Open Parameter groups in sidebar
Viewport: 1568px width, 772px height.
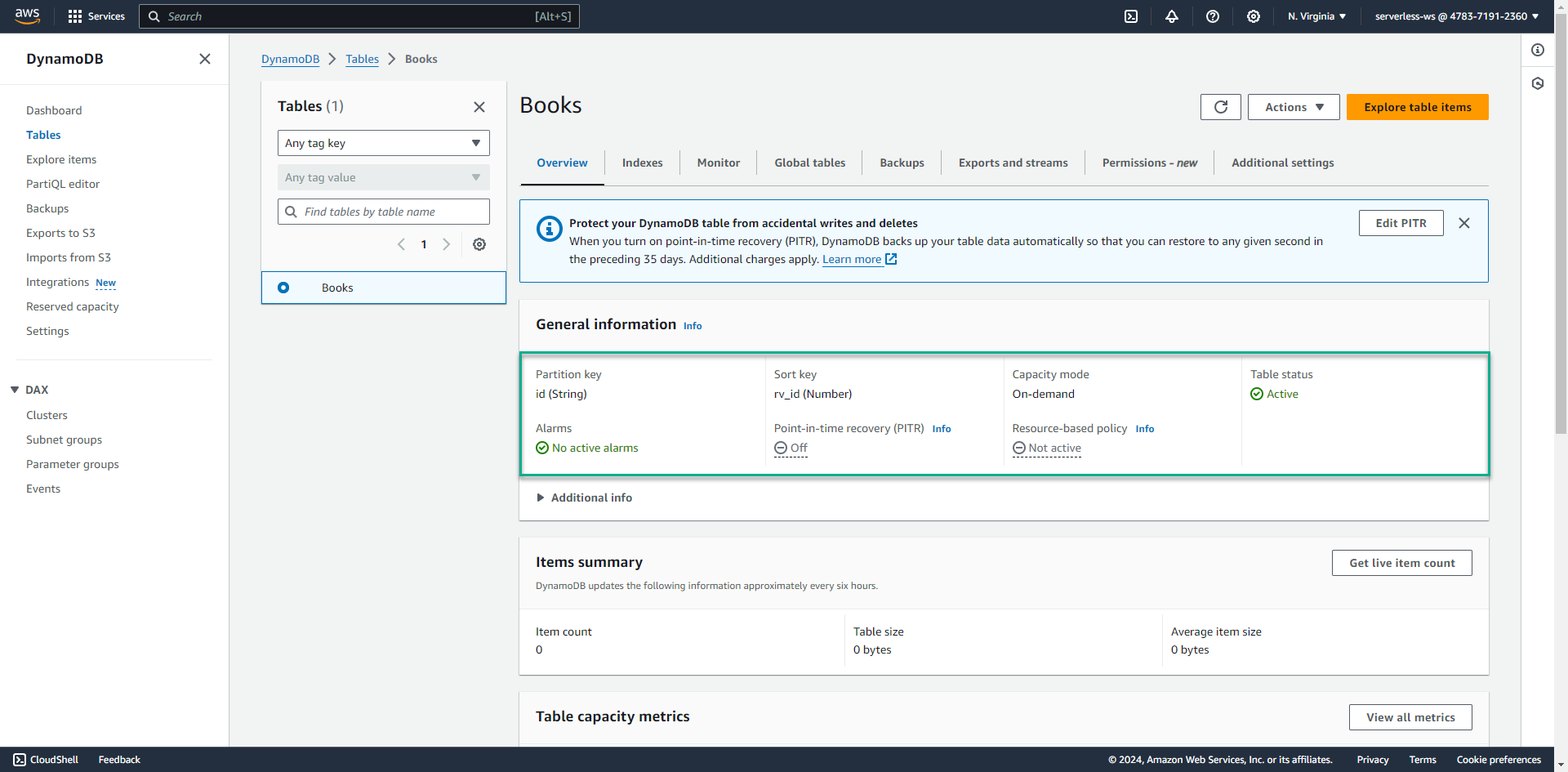pos(73,464)
